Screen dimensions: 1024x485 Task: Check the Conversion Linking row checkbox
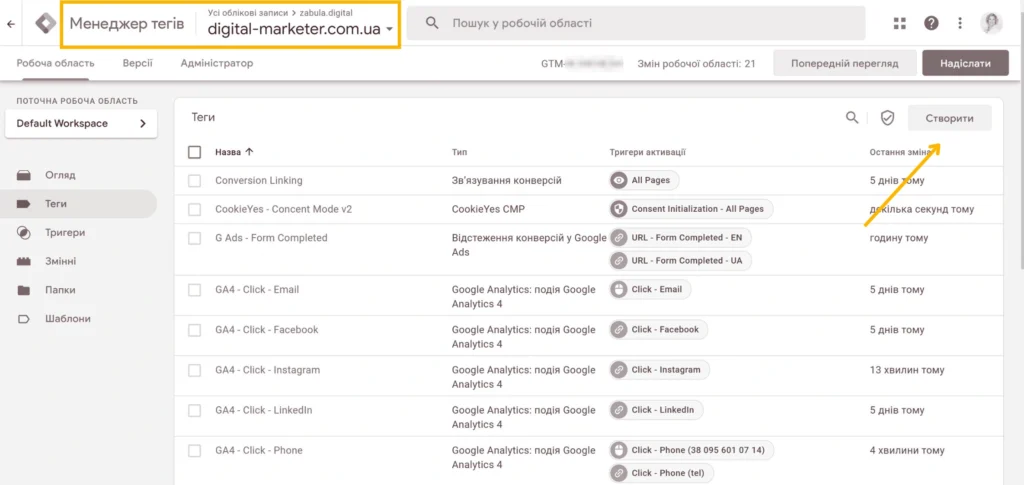194,181
